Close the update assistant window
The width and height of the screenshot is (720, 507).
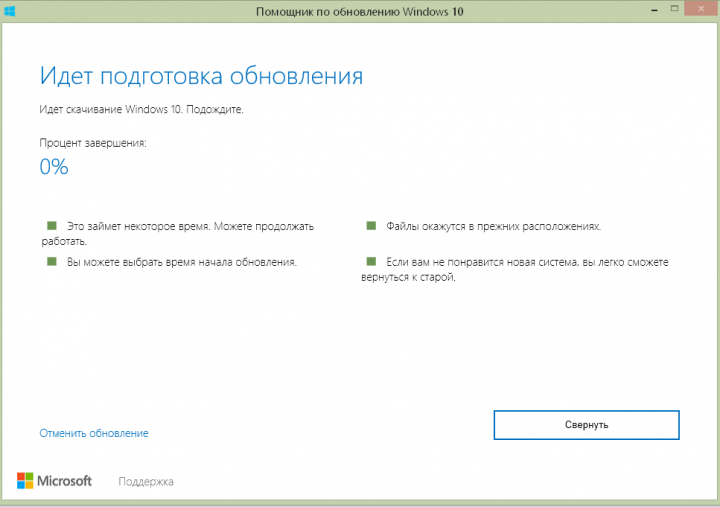pos(701,8)
